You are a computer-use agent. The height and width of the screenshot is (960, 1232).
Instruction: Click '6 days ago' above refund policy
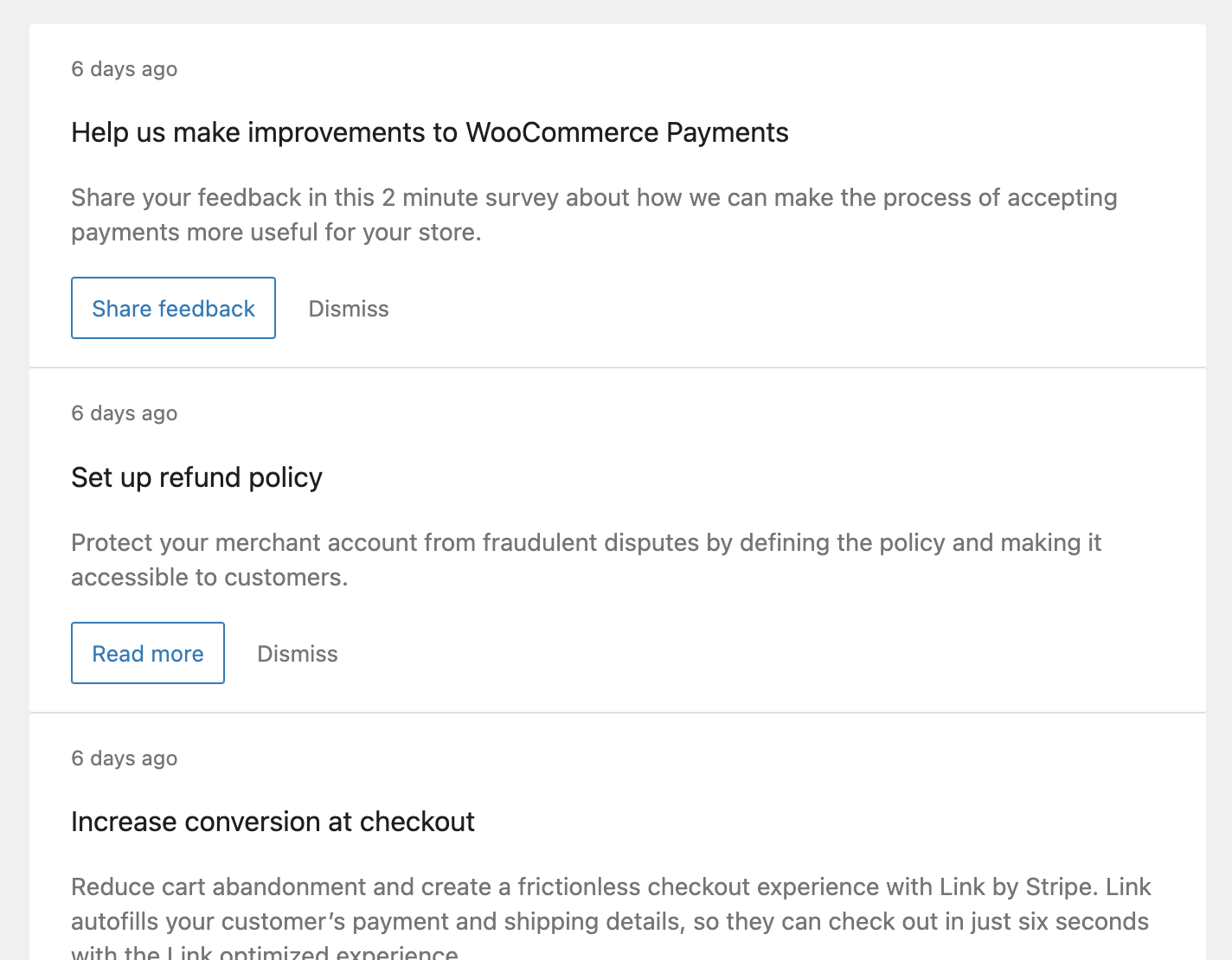coord(125,413)
